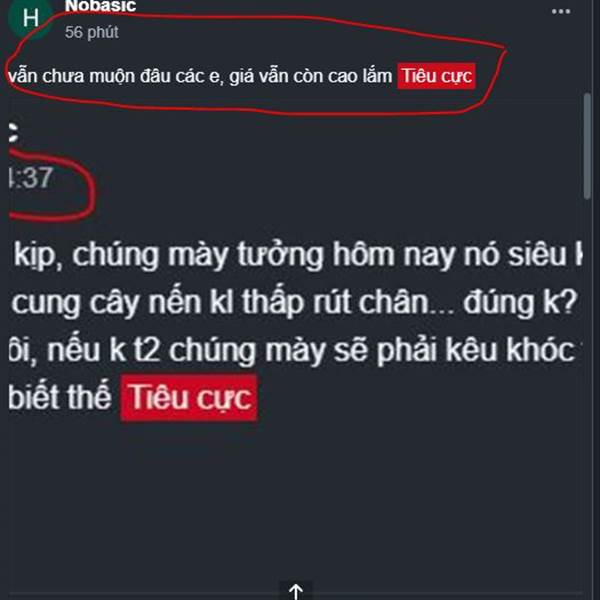Click the line cung cây nến kl thấp
The height and width of the screenshot is (600, 600).
pos(294,303)
